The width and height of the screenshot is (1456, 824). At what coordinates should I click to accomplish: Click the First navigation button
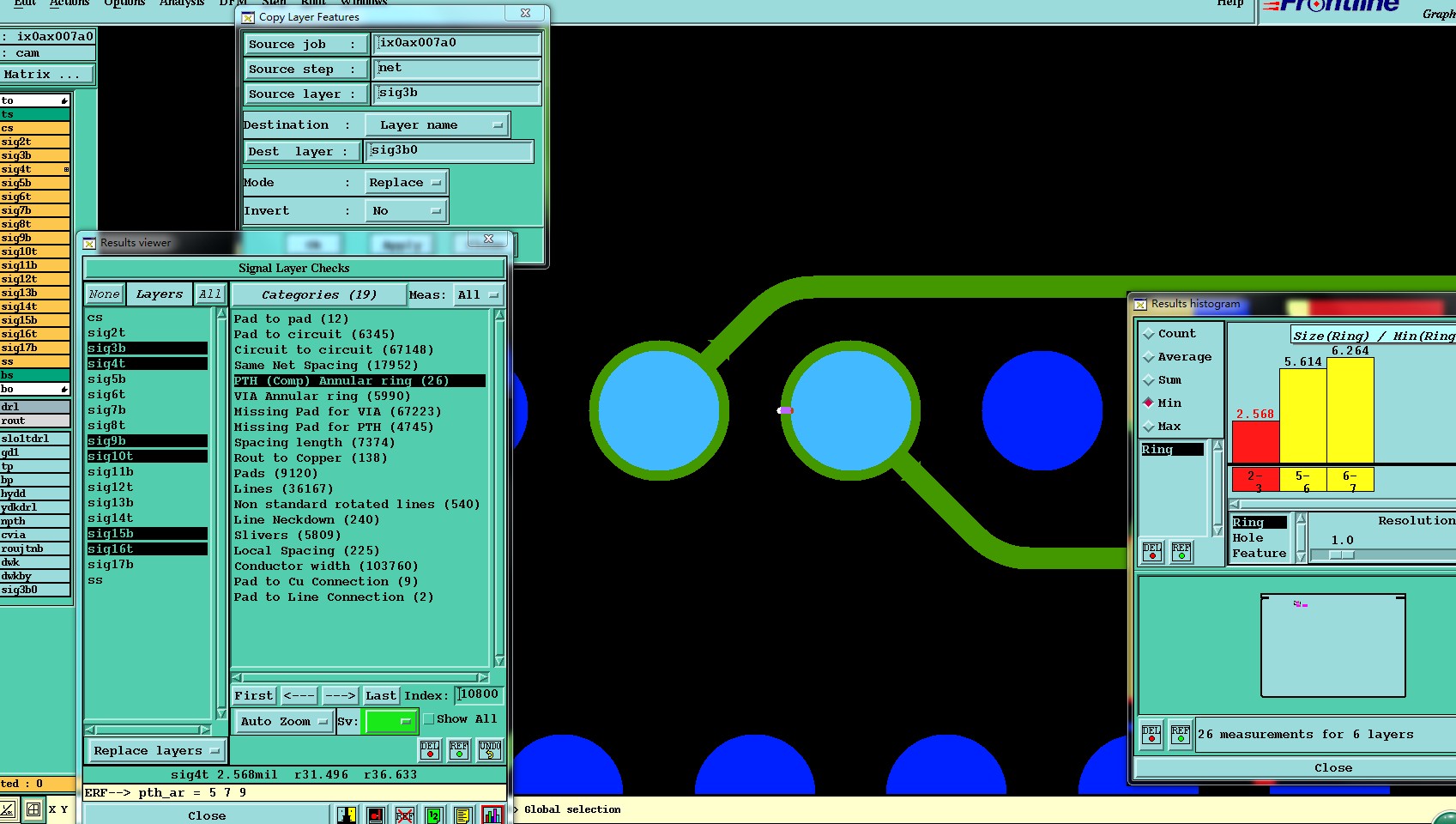(x=254, y=695)
